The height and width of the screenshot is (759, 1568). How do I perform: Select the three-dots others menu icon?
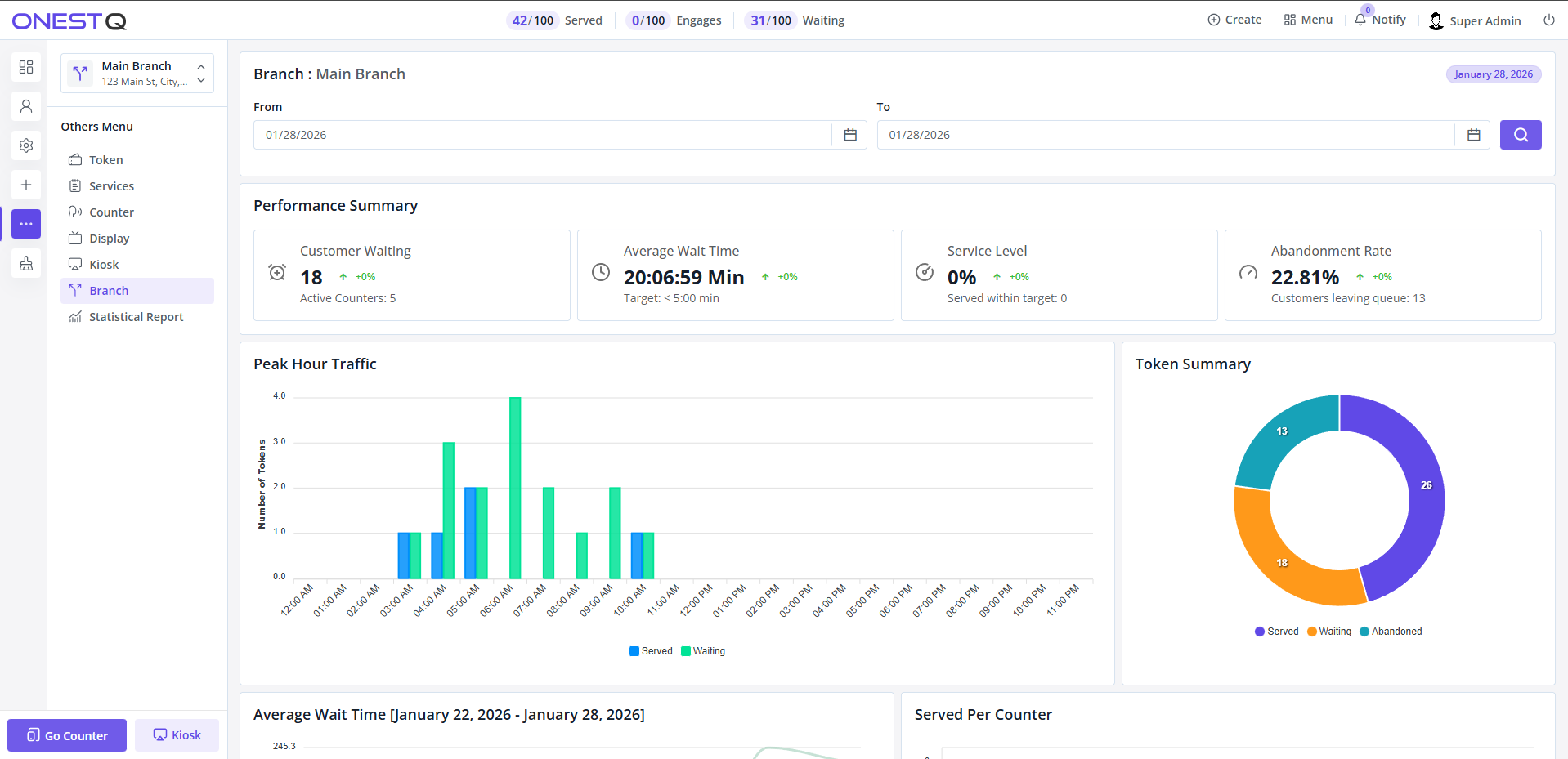pos(26,224)
